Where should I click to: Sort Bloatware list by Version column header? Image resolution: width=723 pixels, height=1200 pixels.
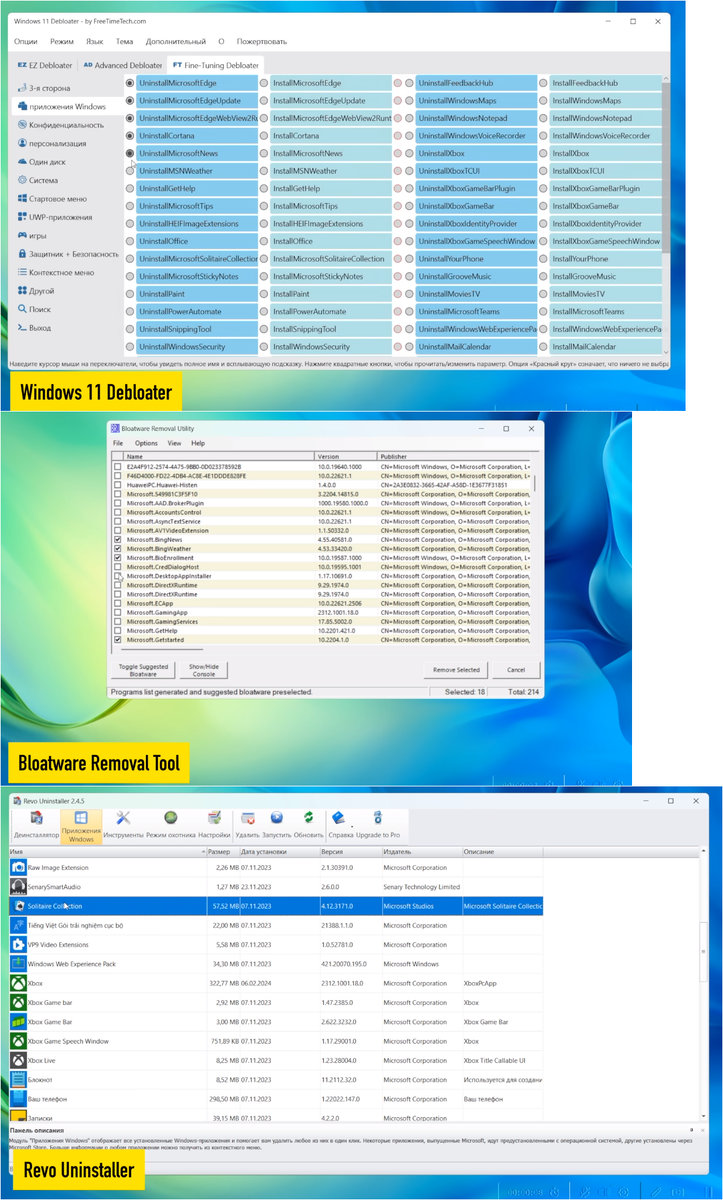(345, 455)
